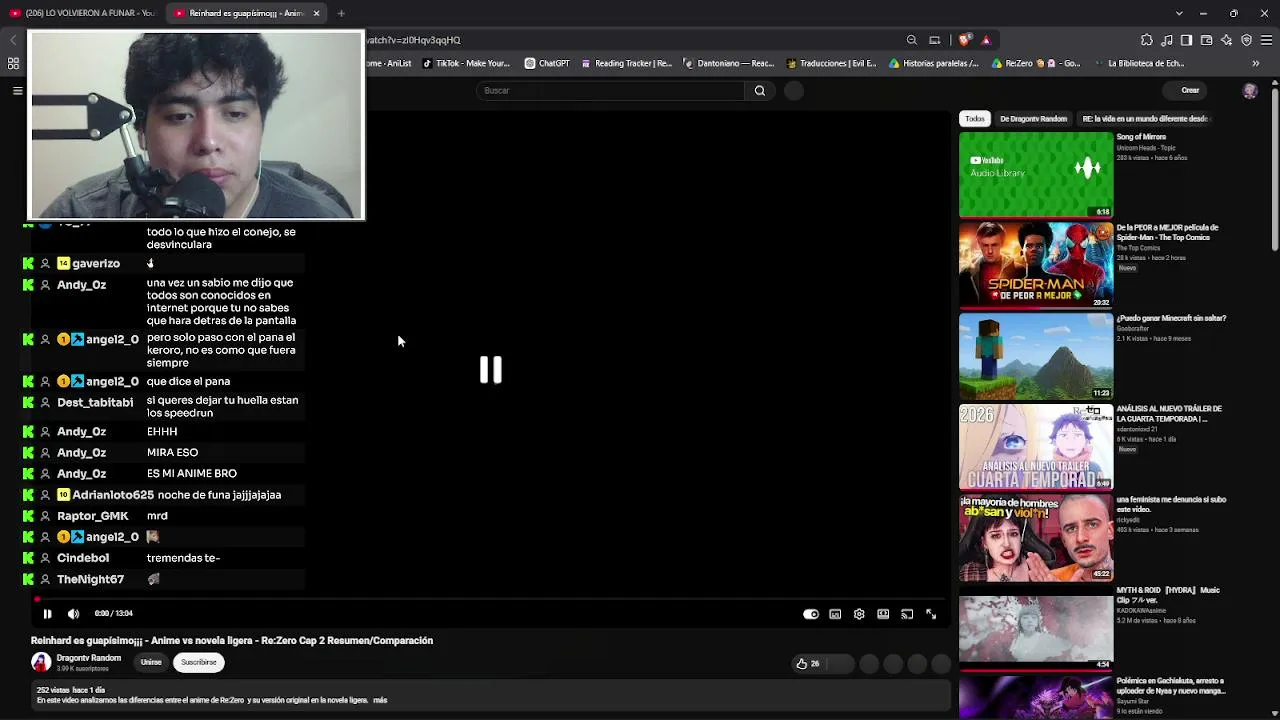Open the Gachiakuta polémica video thumbnail
Viewport: 1280px width, 720px height.
1036,698
